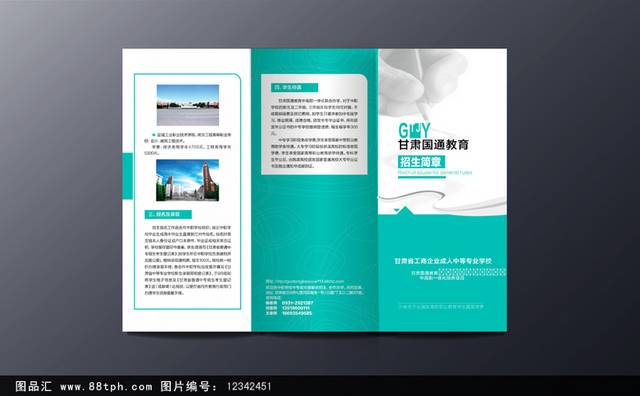Click the teal heading label in left panel
The height and width of the screenshot is (396, 640).
click(x=168, y=214)
